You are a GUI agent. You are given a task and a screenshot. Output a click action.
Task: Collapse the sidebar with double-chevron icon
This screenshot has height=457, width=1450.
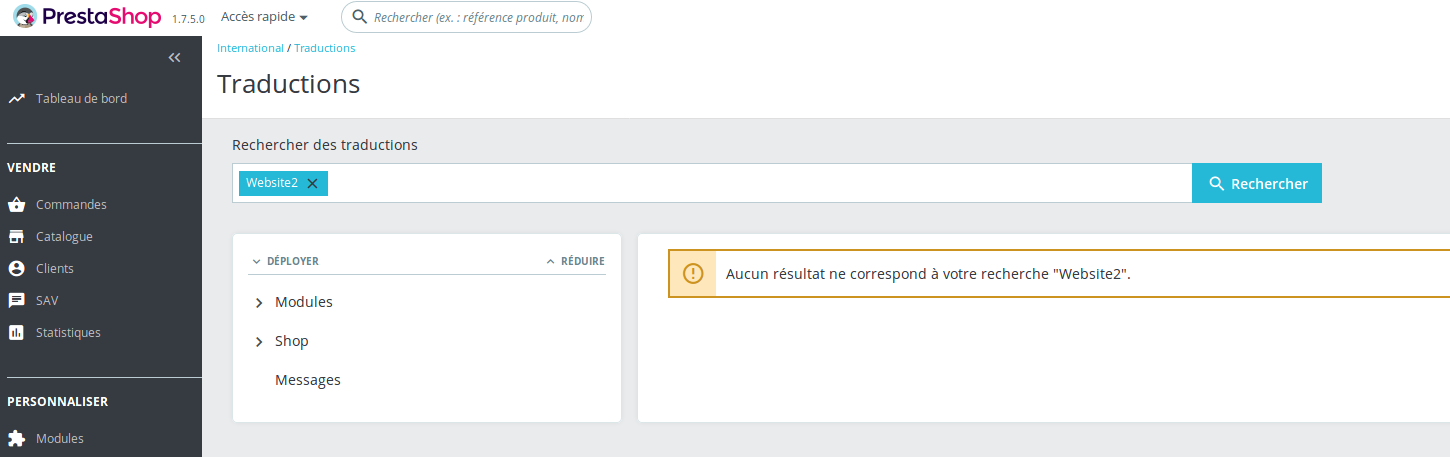tap(174, 58)
